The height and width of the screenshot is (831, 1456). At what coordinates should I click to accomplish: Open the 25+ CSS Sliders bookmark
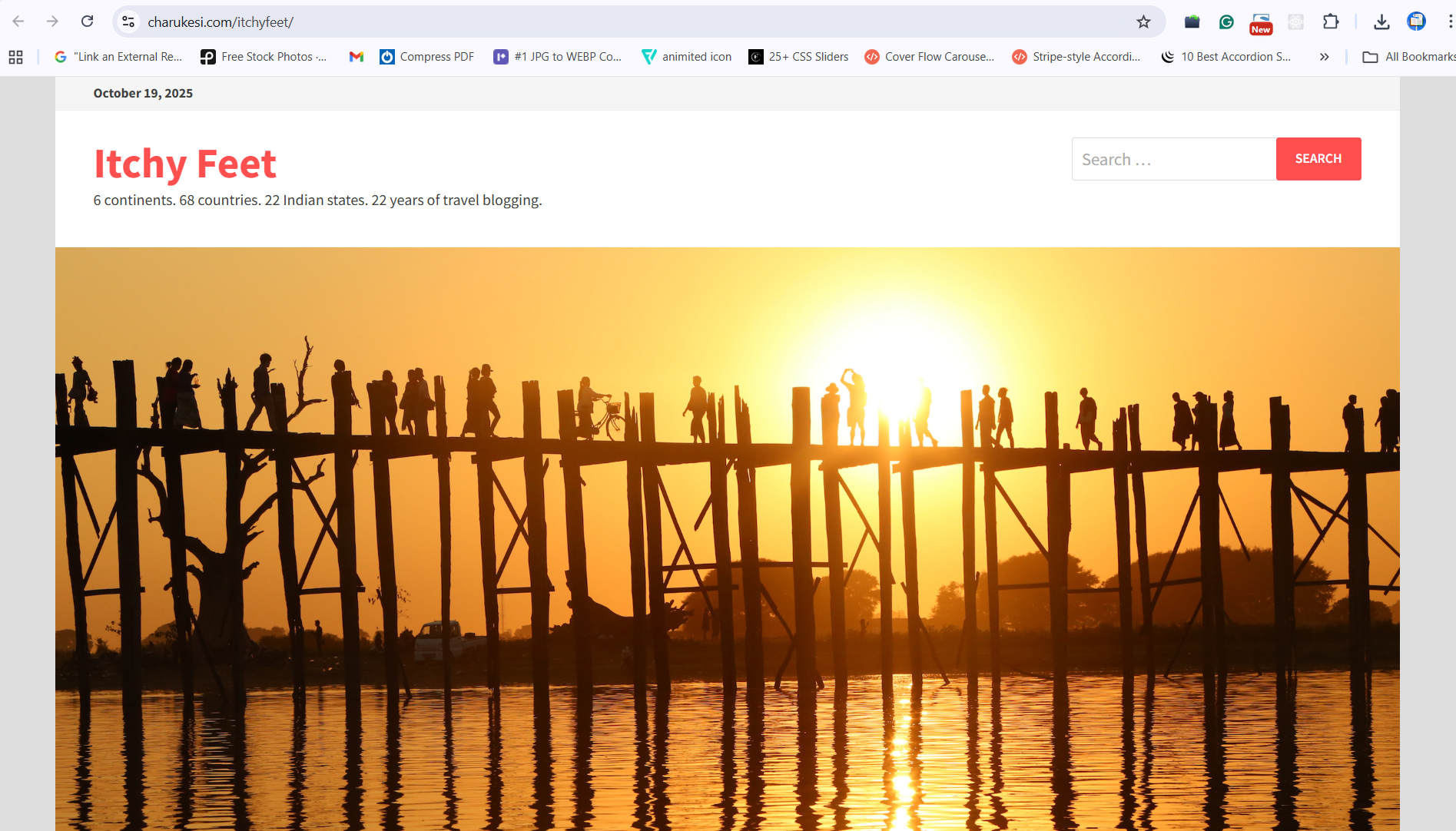[x=799, y=57]
